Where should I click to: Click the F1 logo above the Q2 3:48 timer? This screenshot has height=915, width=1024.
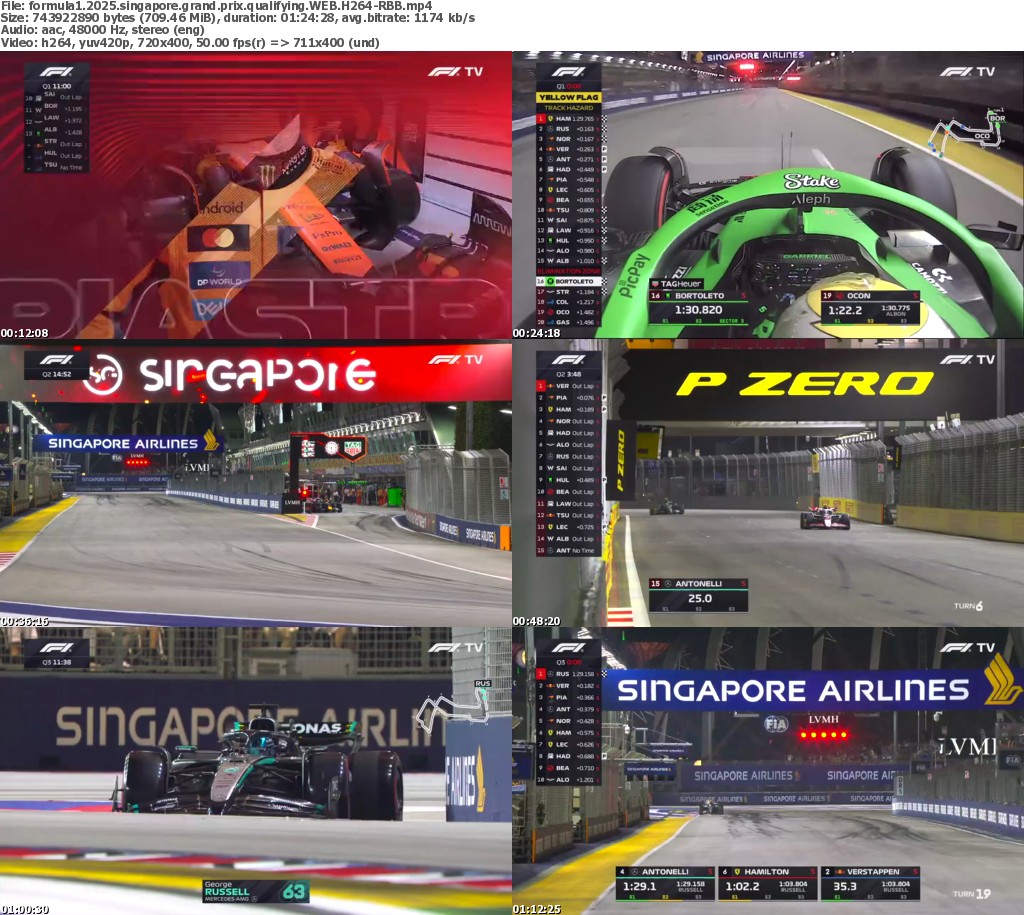pyautogui.click(x=568, y=359)
